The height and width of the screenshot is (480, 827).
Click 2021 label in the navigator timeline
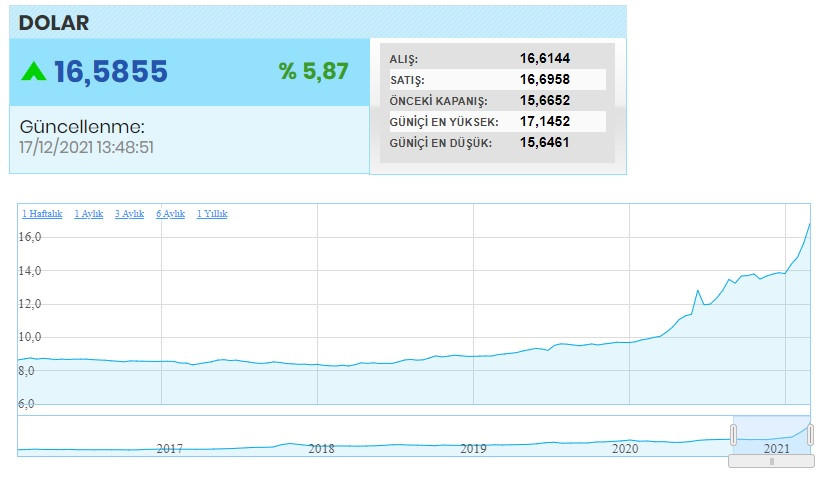pyautogui.click(x=777, y=448)
